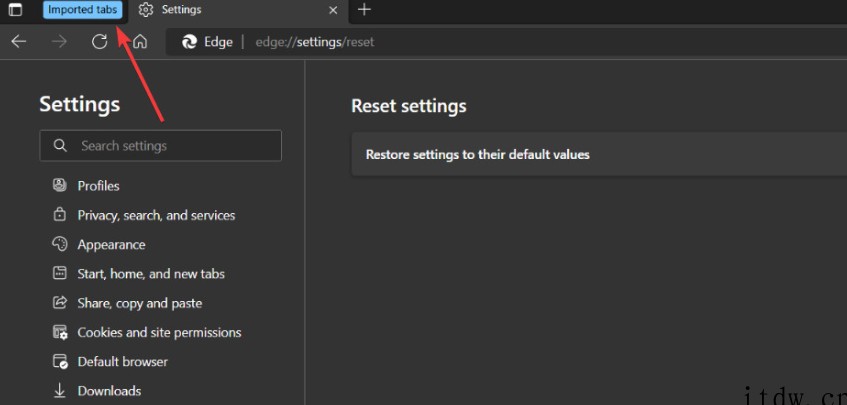
Task: Open Start, home, and new tabs
Action: 151,274
